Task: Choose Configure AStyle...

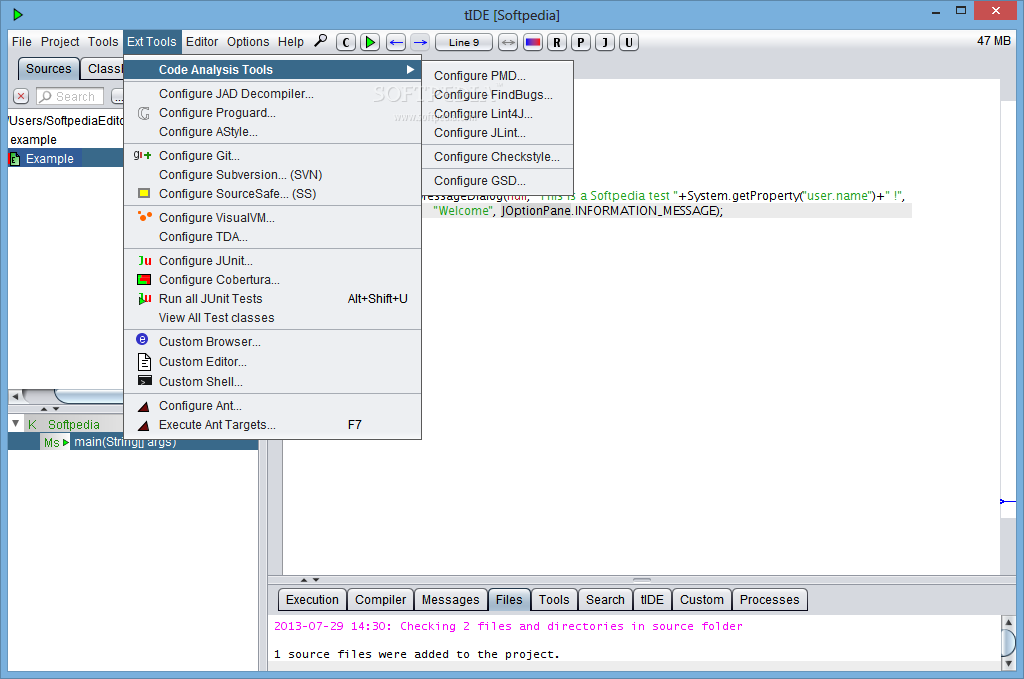Action: (272, 131)
